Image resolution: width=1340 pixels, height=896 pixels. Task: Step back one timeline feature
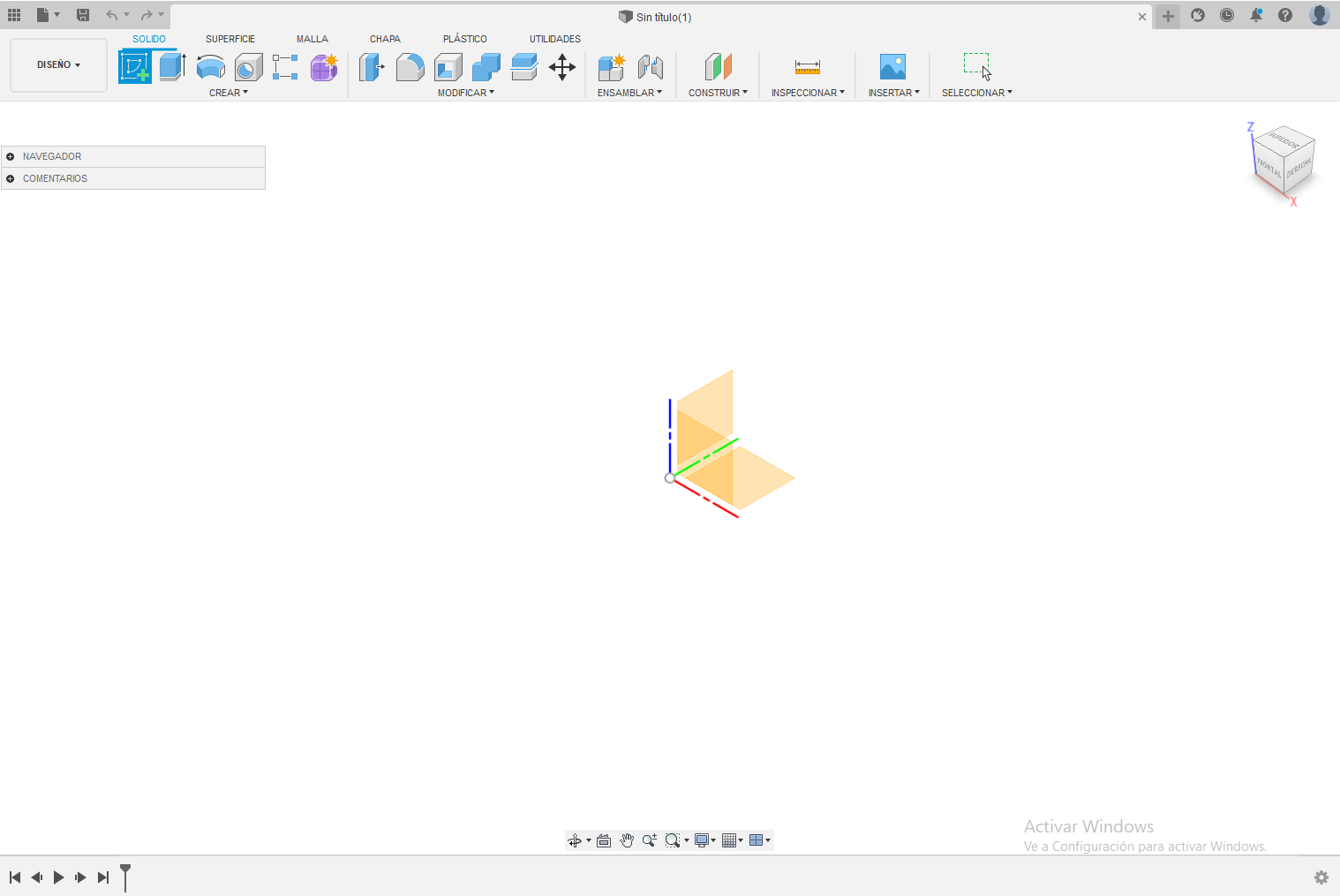(36, 877)
